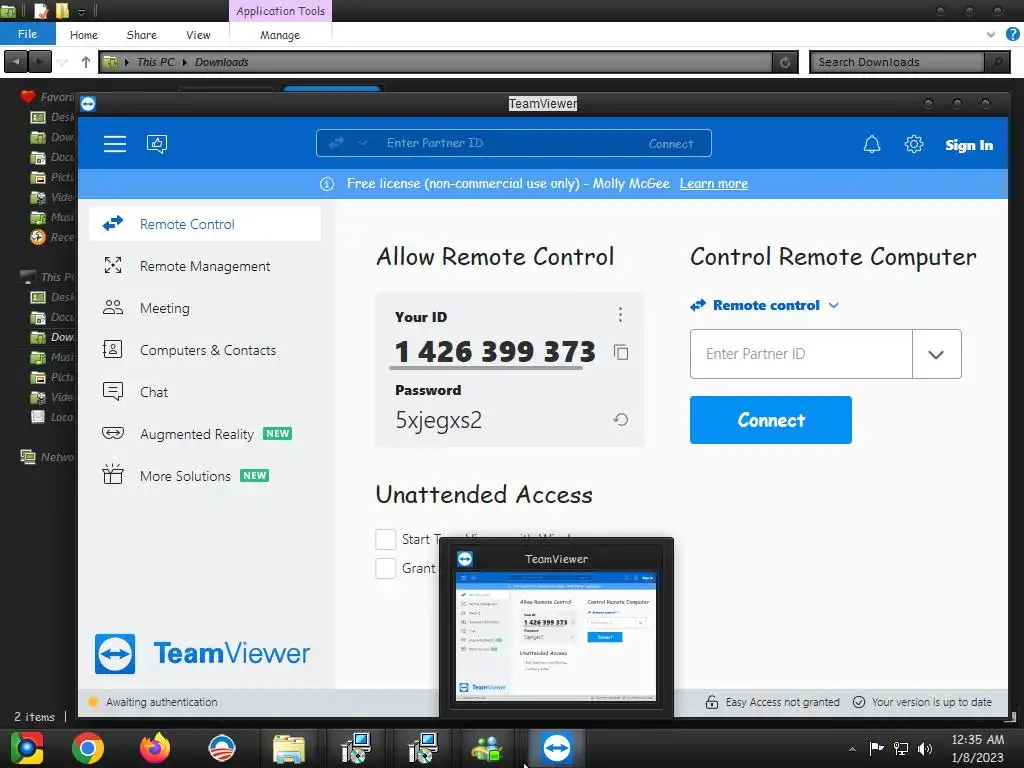
Task: Click Your version is up to date status
Action: [x=923, y=702]
